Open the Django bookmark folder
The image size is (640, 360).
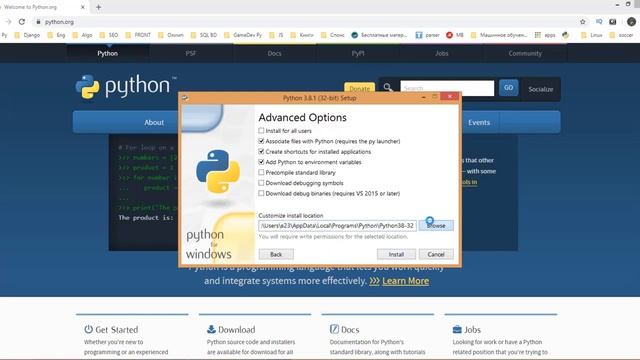(x=27, y=35)
